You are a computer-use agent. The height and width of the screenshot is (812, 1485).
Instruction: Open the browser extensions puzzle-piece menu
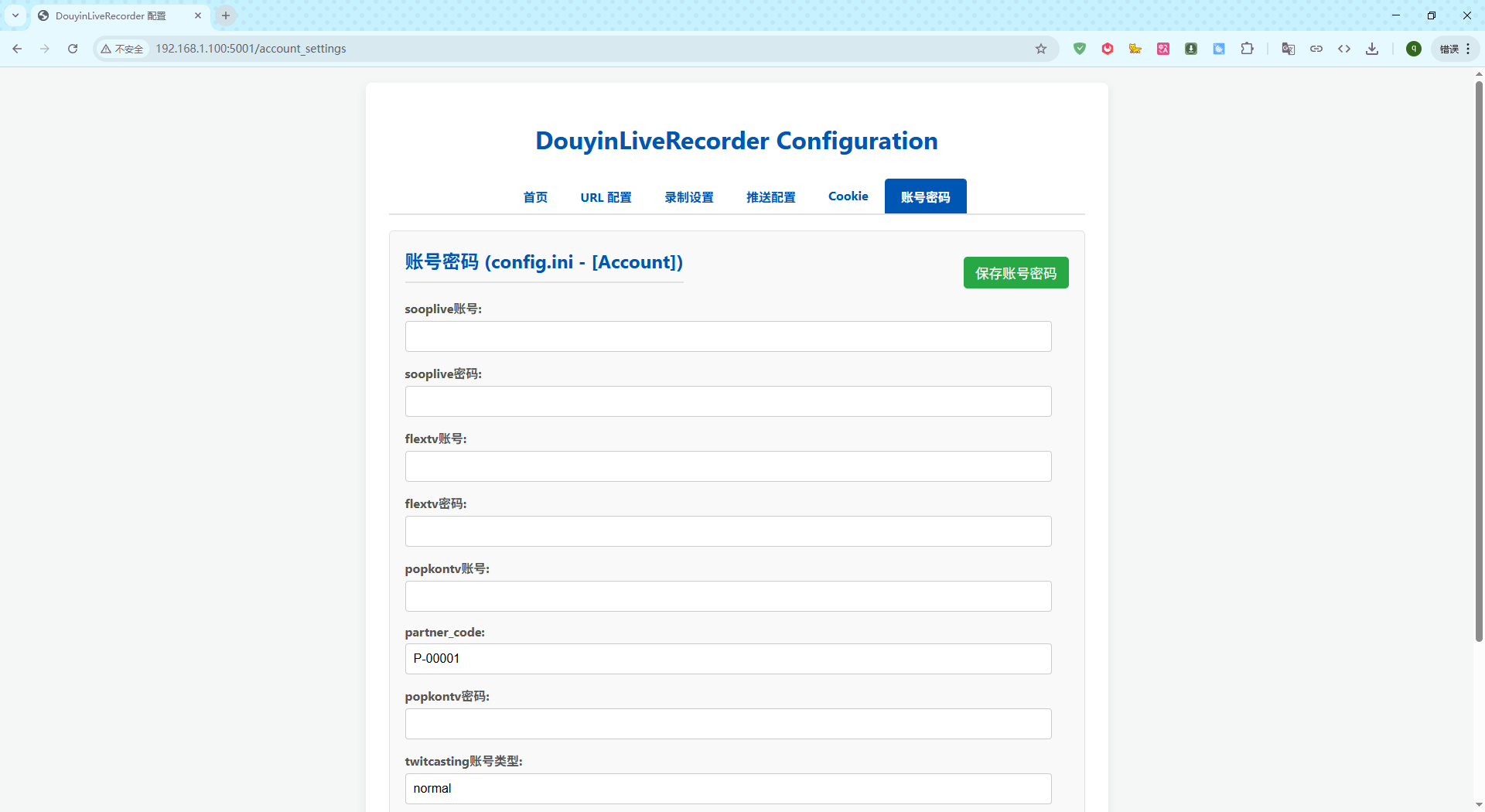(1248, 48)
